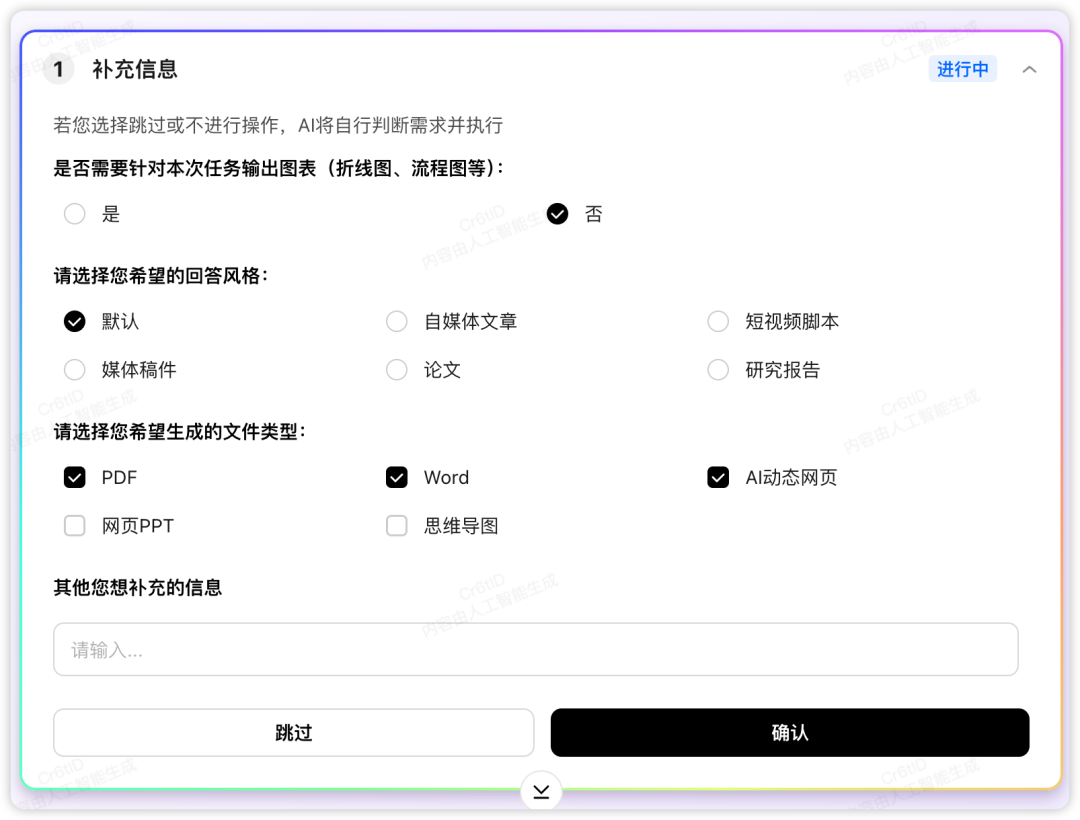Collapse the 补充信息 section with the chevron
This screenshot has height=820, width=1080.
[x=1029, y=70]
